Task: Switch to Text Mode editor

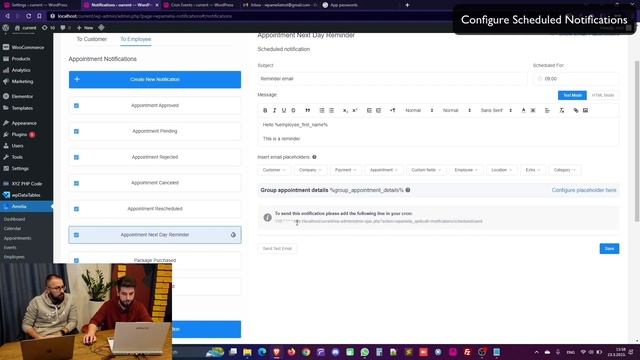Action: pyautogui.click(x=572, y=95)
